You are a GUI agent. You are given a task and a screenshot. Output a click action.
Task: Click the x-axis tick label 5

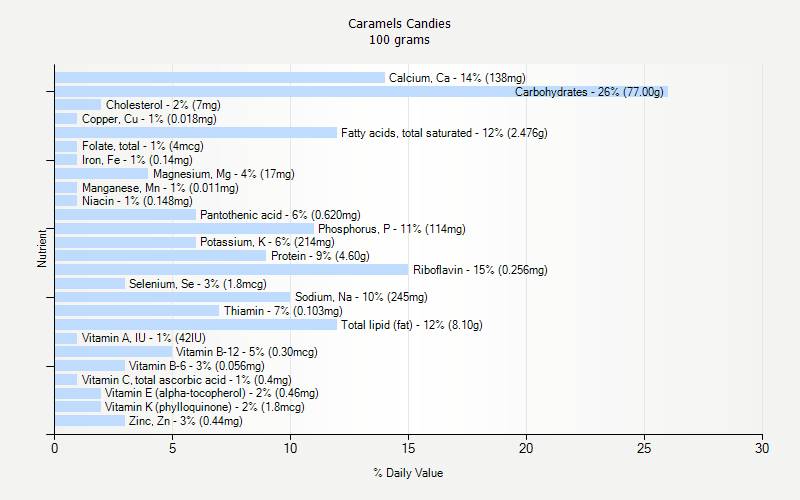click(172, 448)
